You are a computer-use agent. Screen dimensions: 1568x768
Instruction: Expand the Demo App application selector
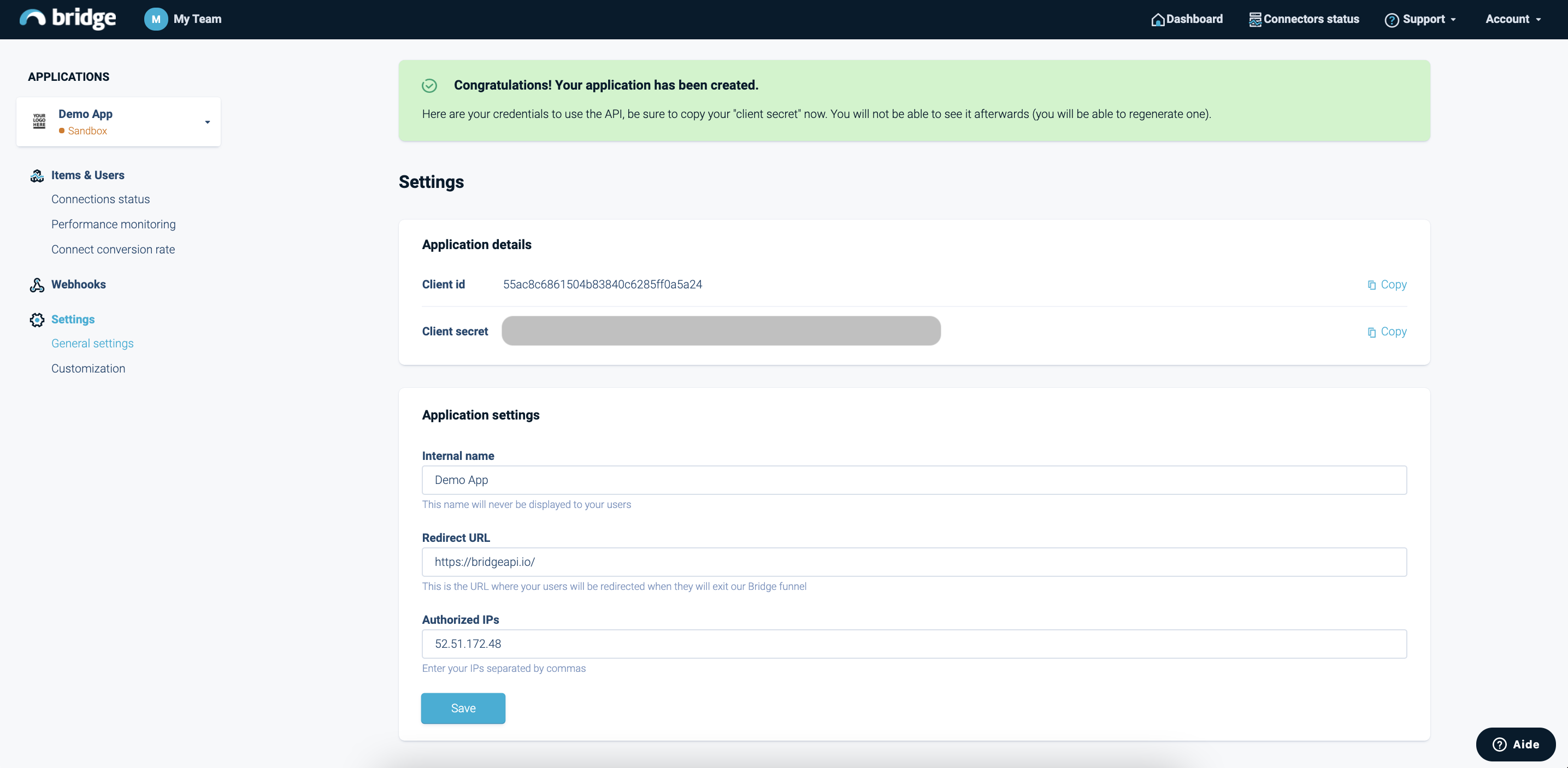(x=207, y=122)
